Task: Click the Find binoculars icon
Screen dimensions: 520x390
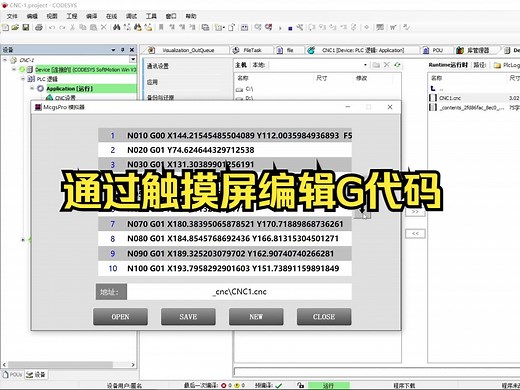Action: (116, 28)
